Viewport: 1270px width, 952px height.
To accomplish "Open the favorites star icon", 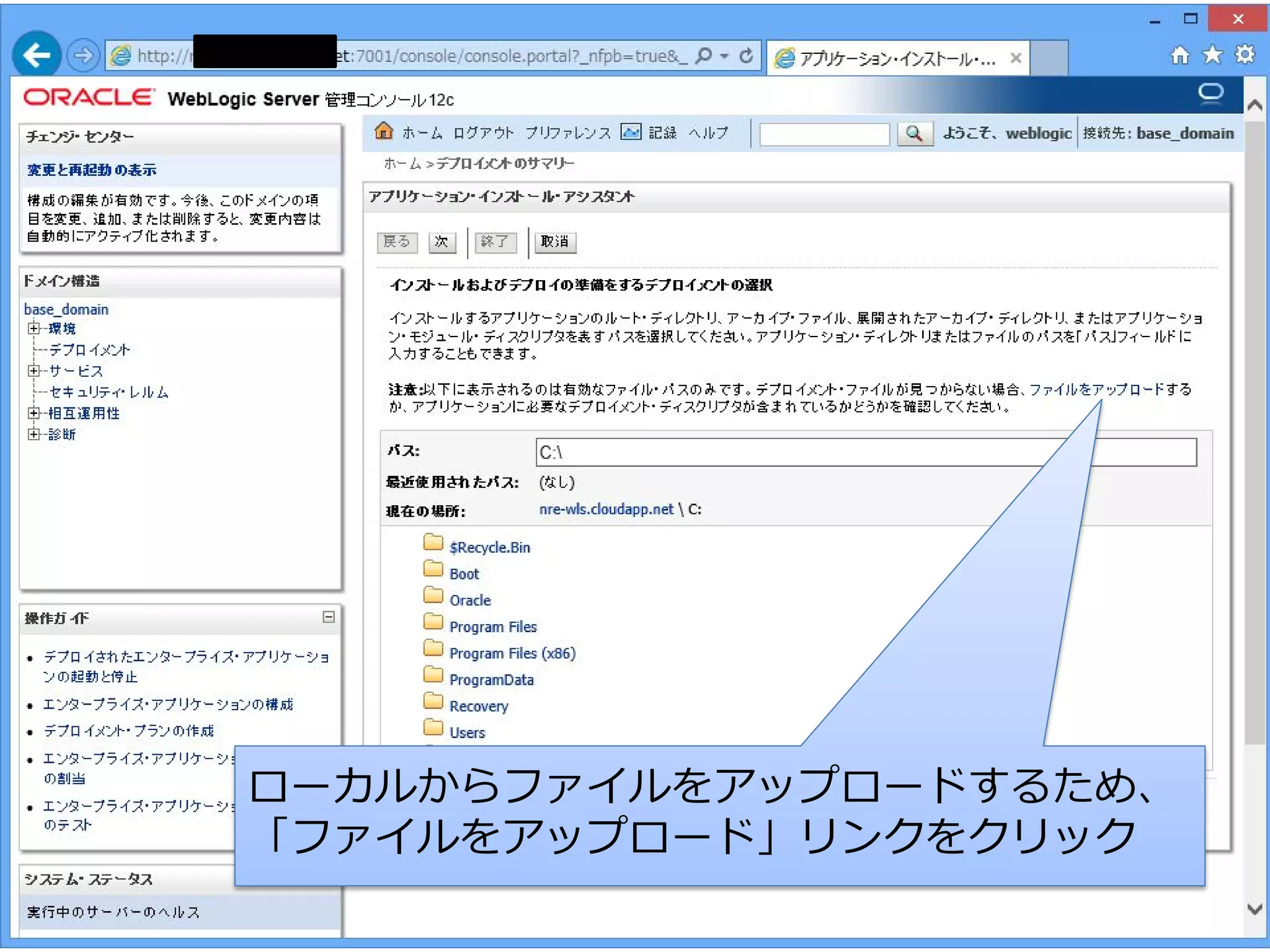I will (x=1212, y=55).
